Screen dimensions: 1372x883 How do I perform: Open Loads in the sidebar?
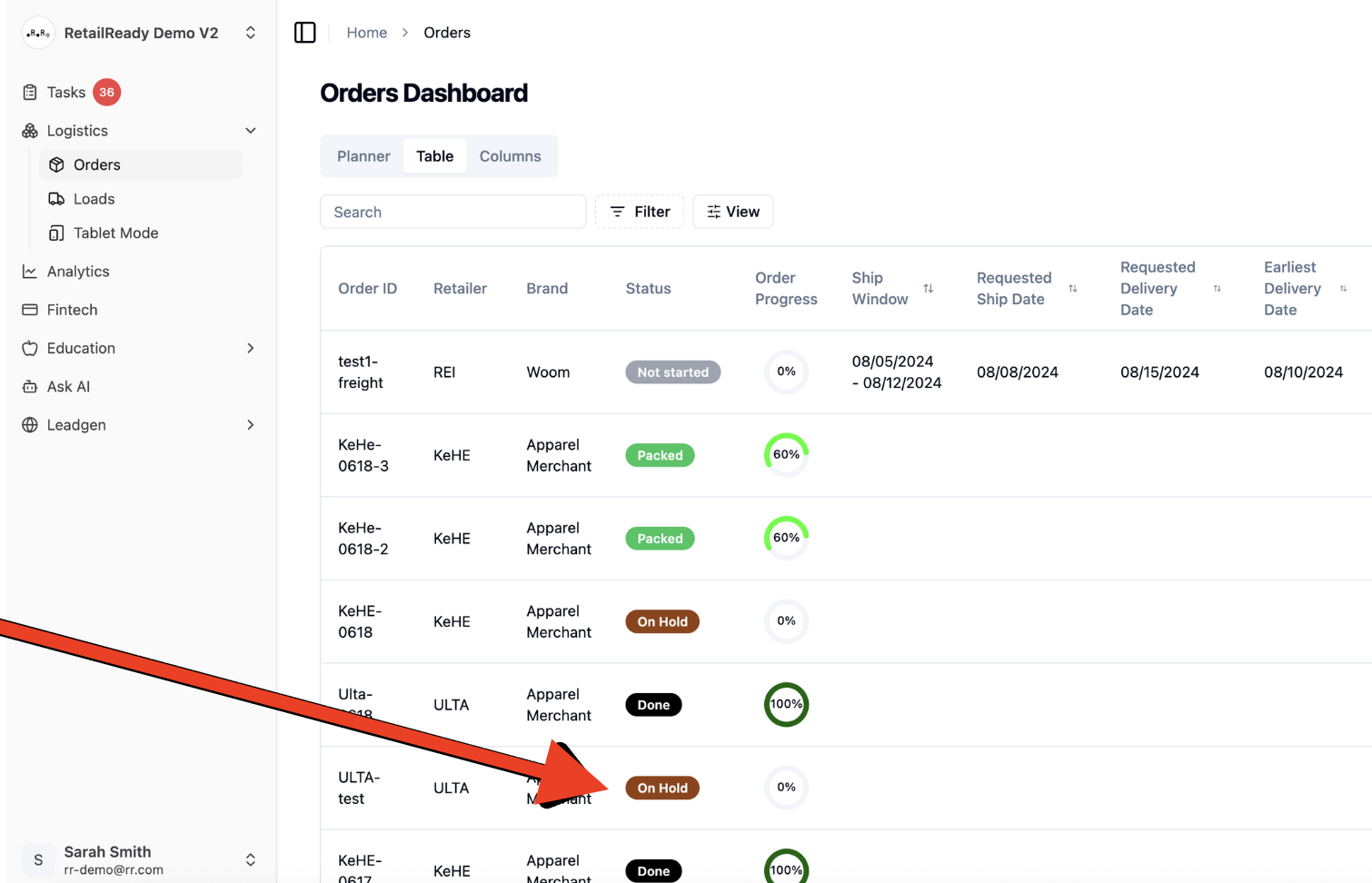click(141, 199)
